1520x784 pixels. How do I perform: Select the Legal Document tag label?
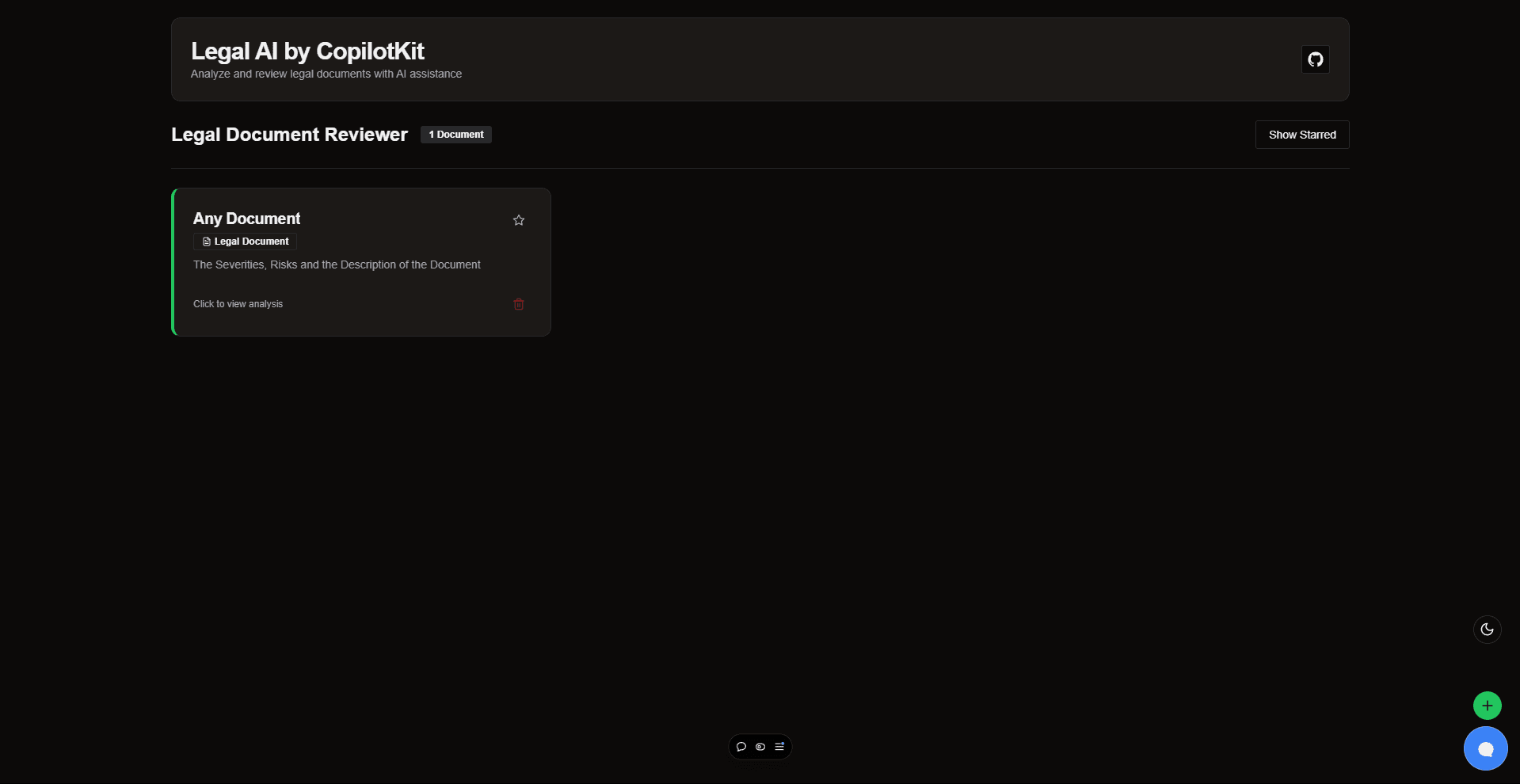coord(251,242)
